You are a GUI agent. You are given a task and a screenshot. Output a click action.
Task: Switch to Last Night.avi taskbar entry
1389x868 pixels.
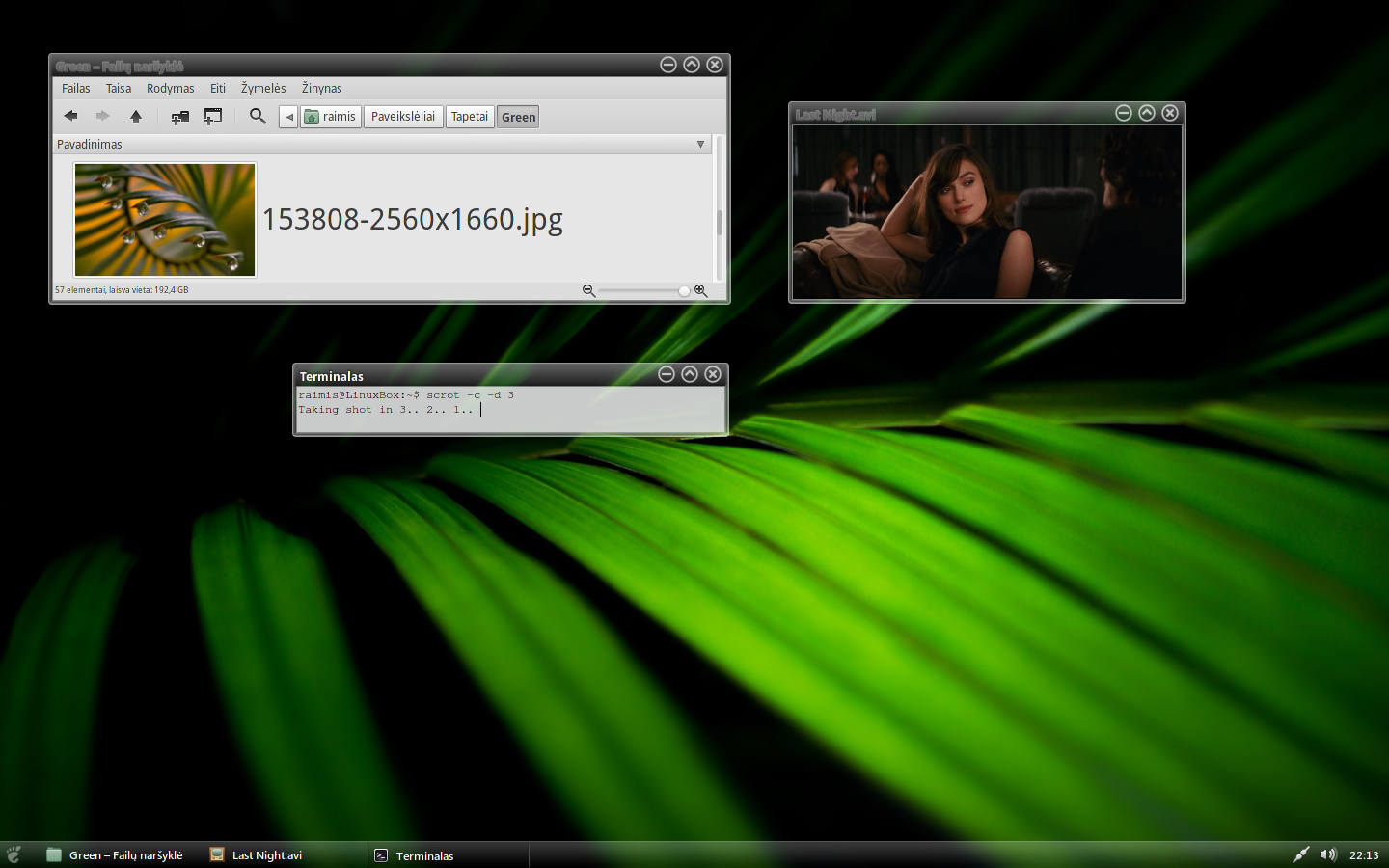point(284,854)
